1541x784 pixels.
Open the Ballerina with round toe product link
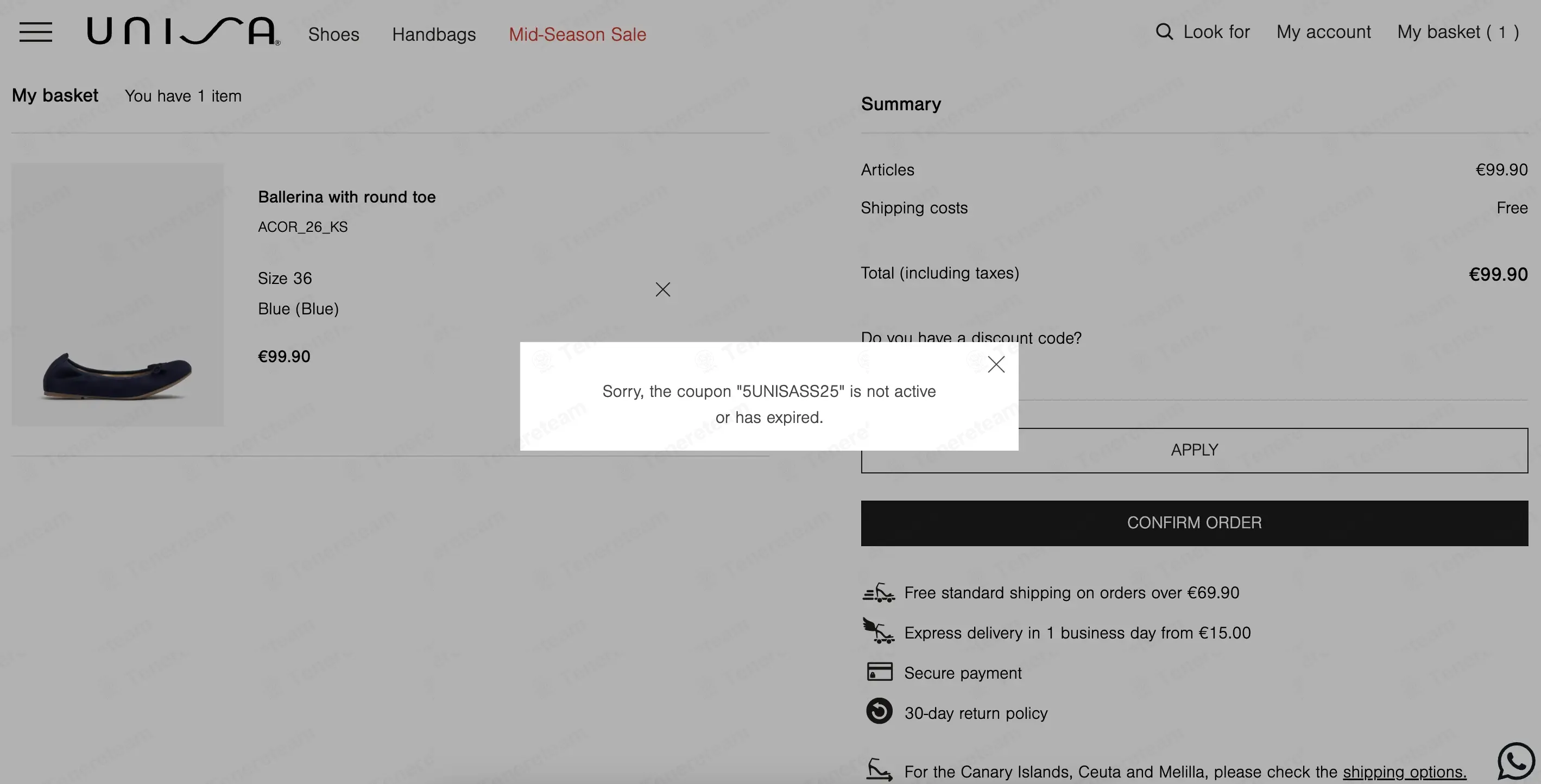(x=346, y=197)
